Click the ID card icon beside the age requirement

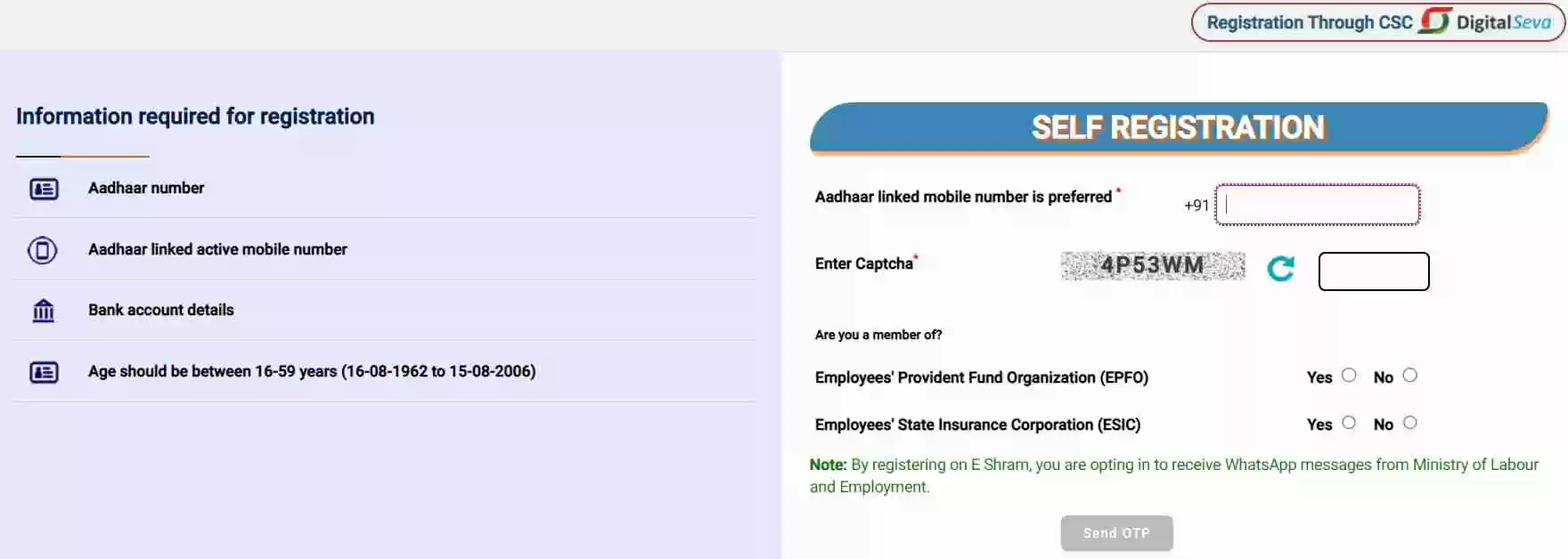click(44, 372)
